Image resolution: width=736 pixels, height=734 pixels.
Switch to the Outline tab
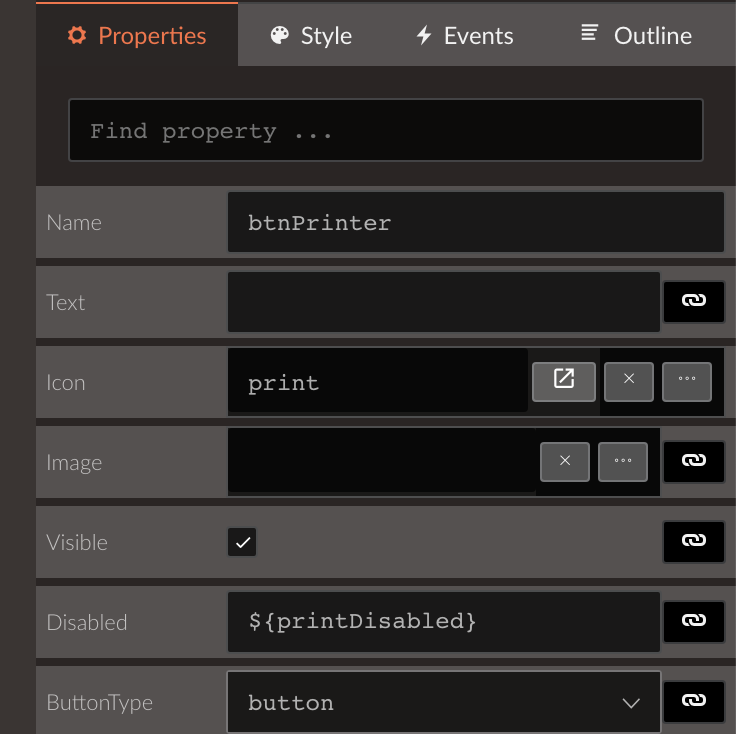click(636, 36)
